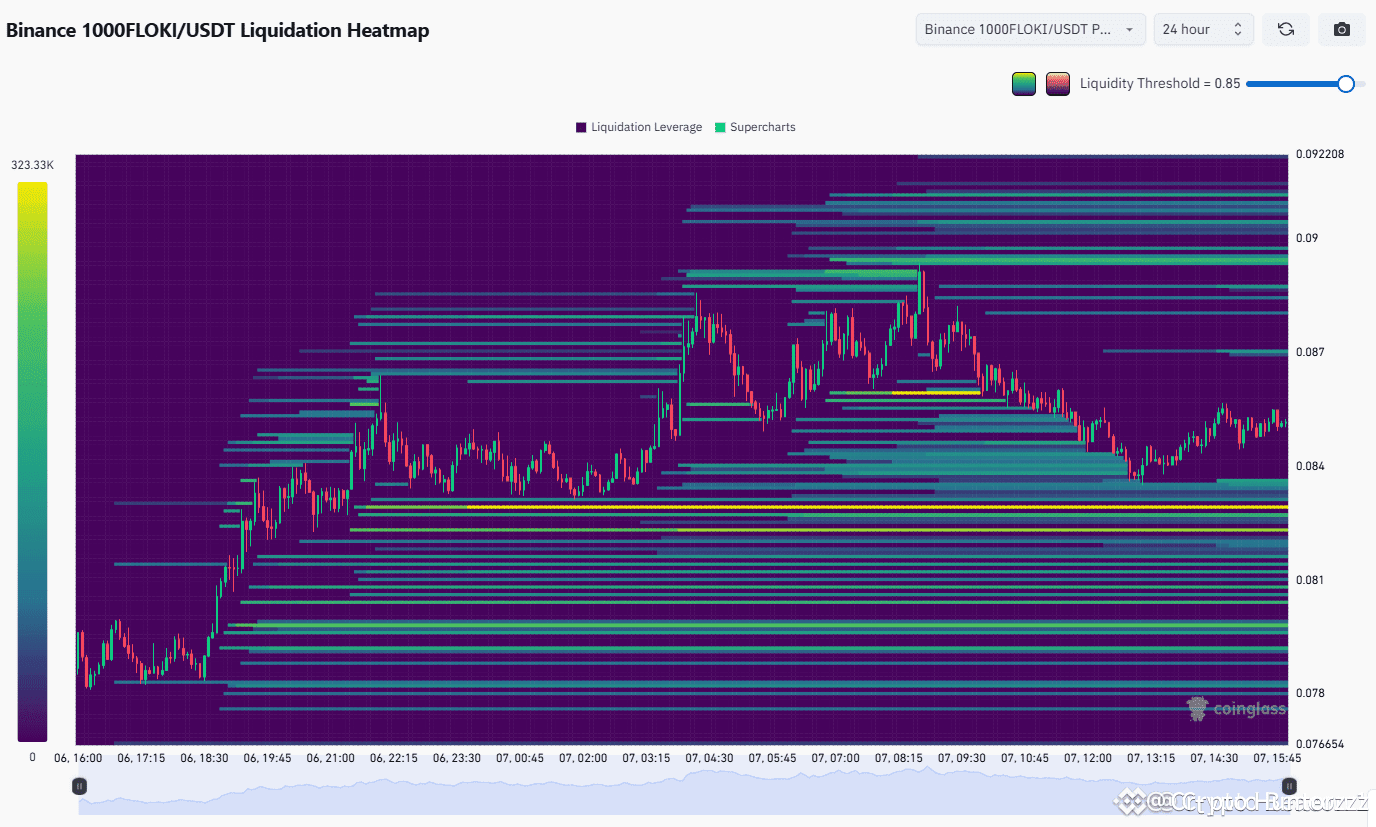Click the 07, 14:30 time axis label

1214,758
